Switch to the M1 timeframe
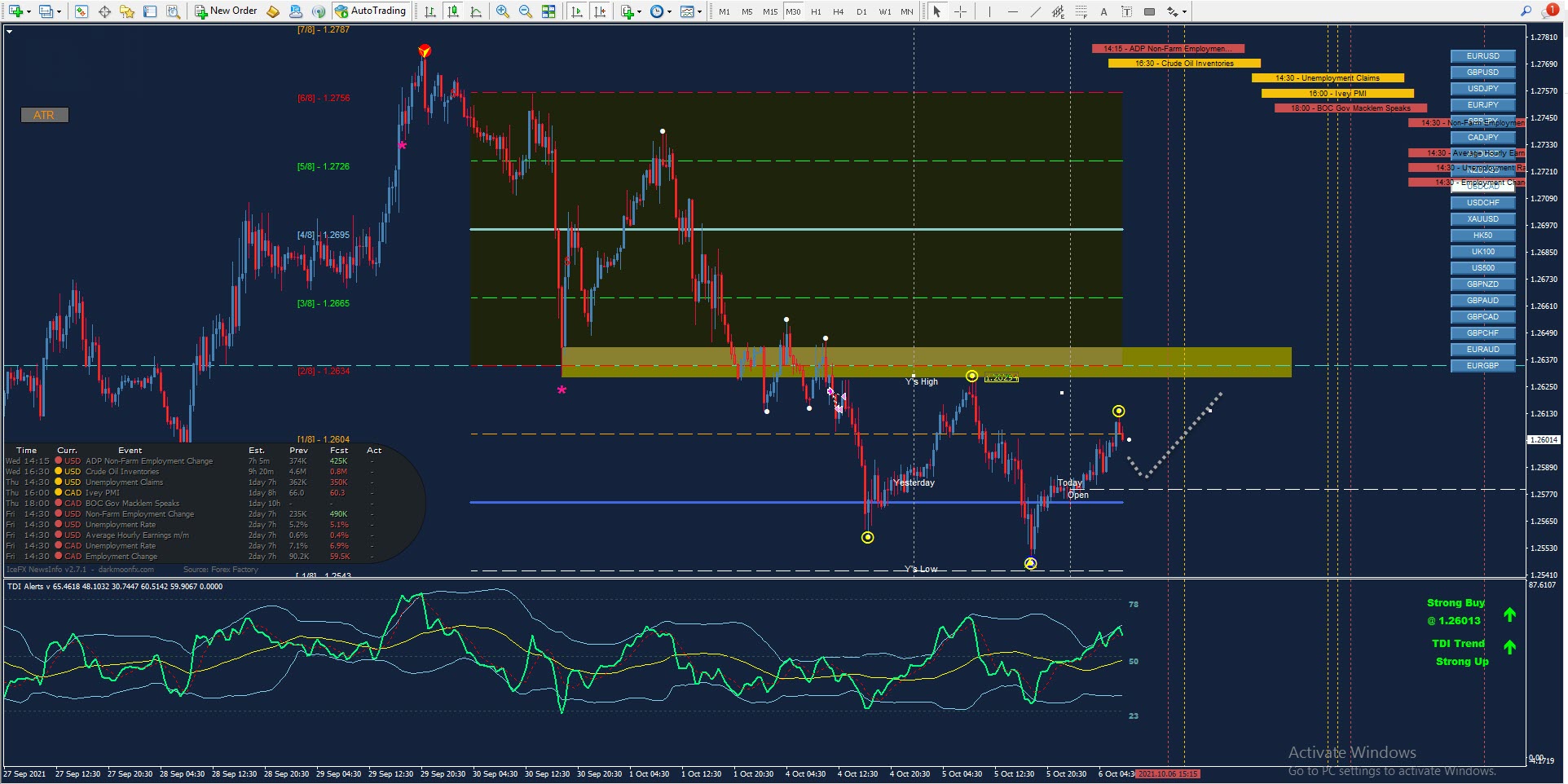 click(x=725, y=11)
